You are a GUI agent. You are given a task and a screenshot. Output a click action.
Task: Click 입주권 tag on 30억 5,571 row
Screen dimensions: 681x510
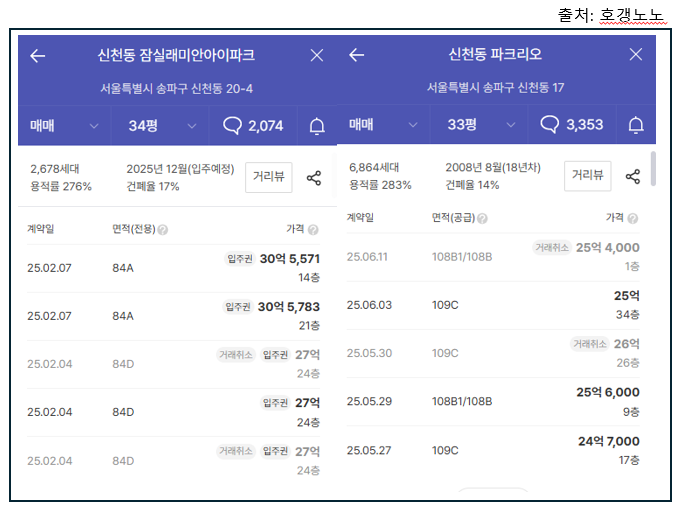[240, 259]
